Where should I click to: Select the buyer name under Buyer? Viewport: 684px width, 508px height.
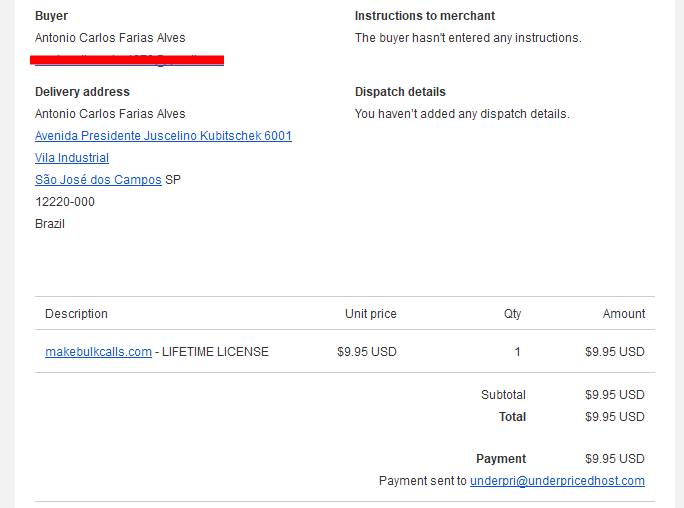tap(110, 38)
